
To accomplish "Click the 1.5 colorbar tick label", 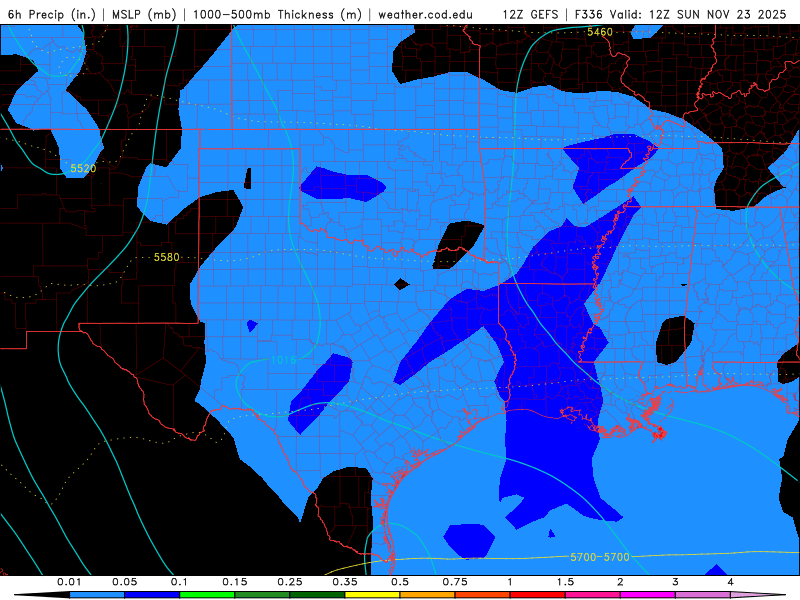I will click(565, 582).
